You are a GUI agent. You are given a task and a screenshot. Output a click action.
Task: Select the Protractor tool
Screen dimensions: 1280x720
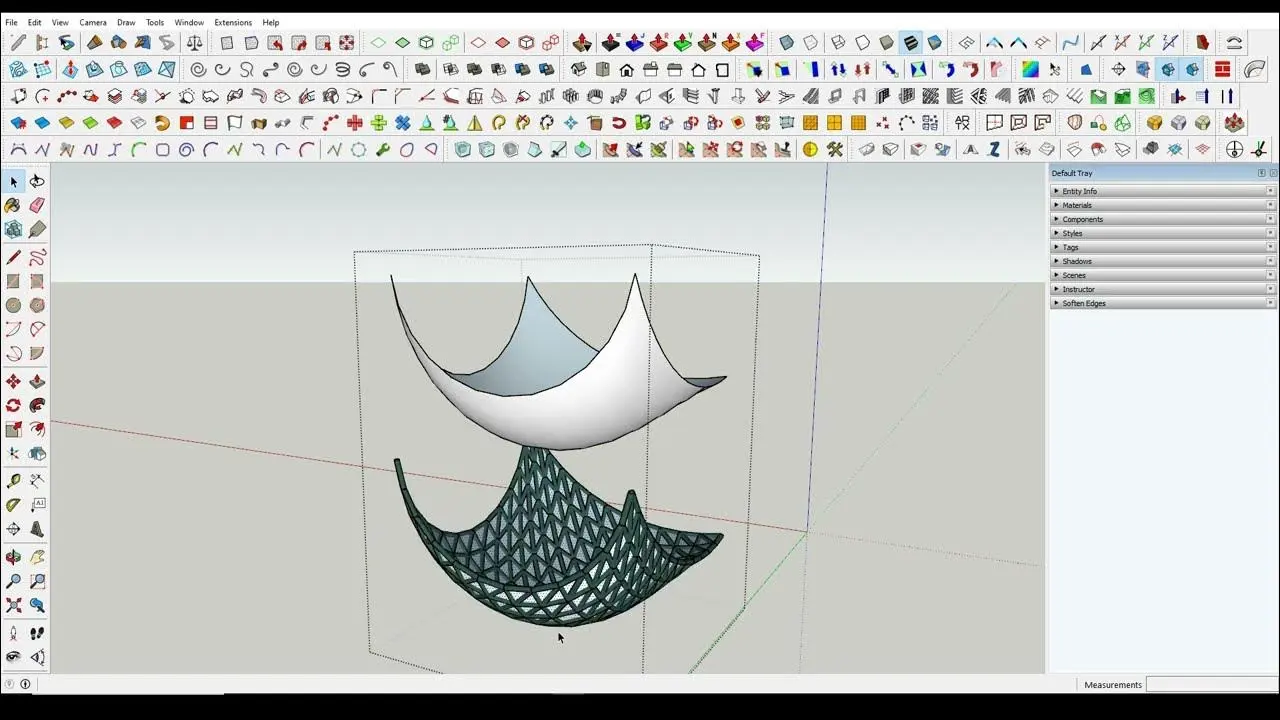click(x=13, y=505)
